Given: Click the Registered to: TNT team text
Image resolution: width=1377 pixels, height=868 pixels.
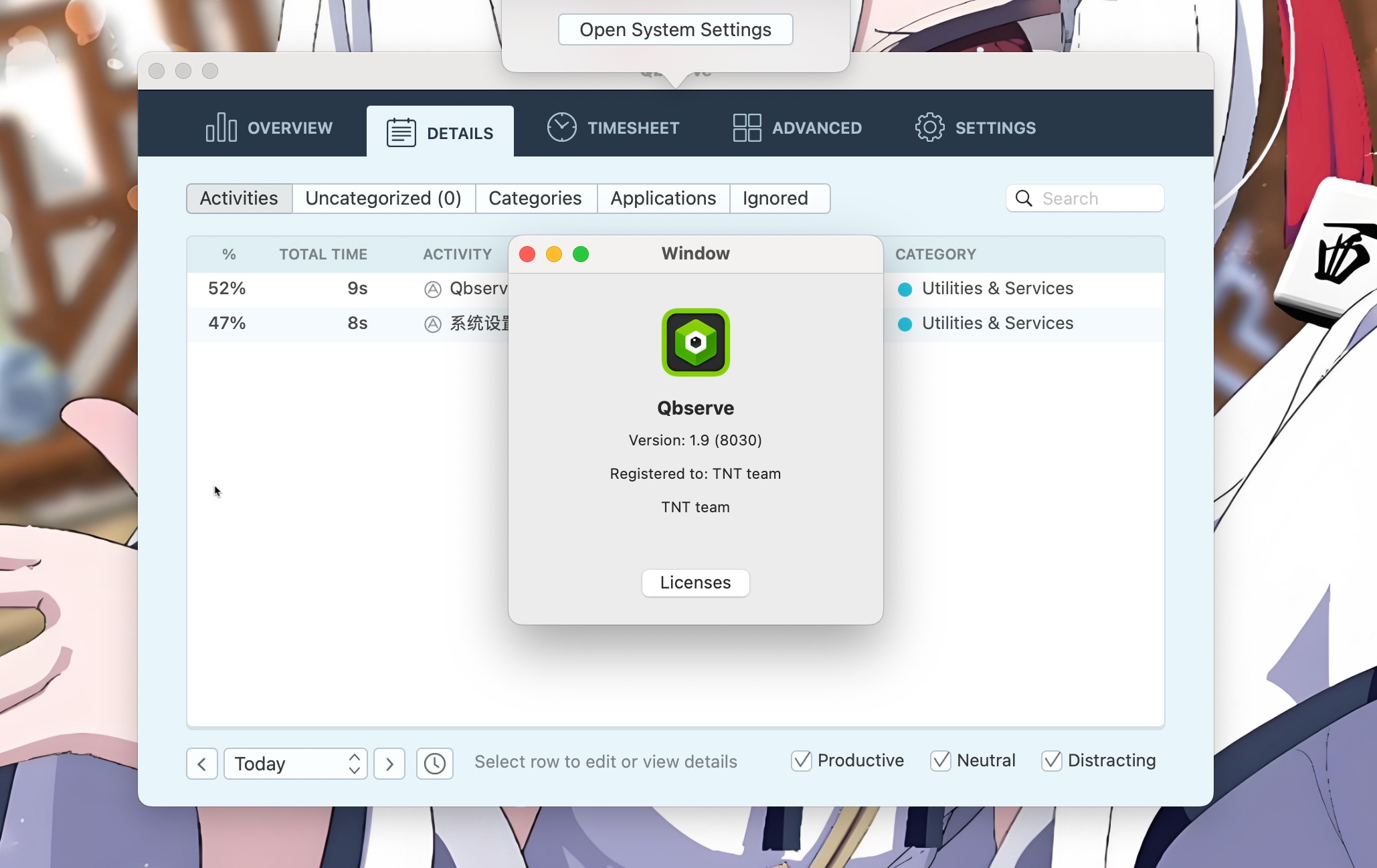Looking at the screenshot, I should click(x=696, y=473).
